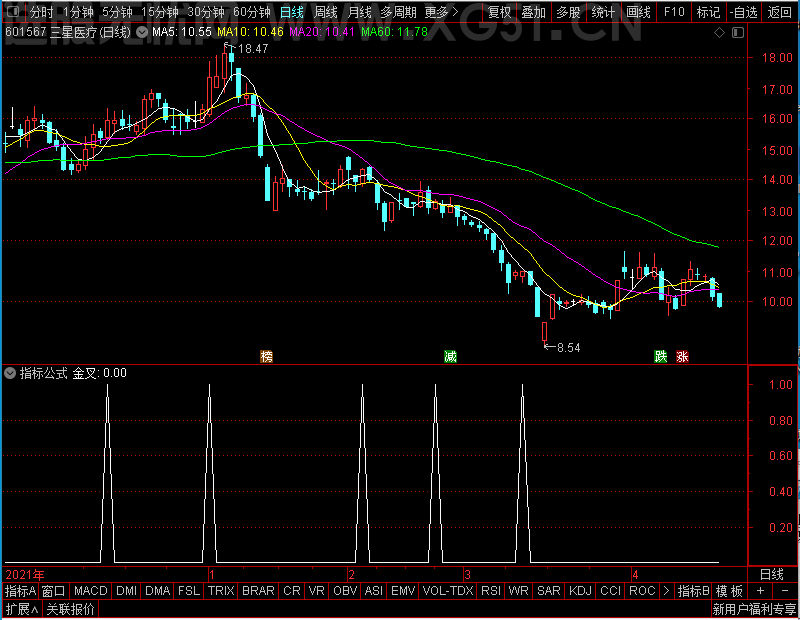Open the stock name dropdown arrow
800x620 pixels.
[x=142, y=32]
